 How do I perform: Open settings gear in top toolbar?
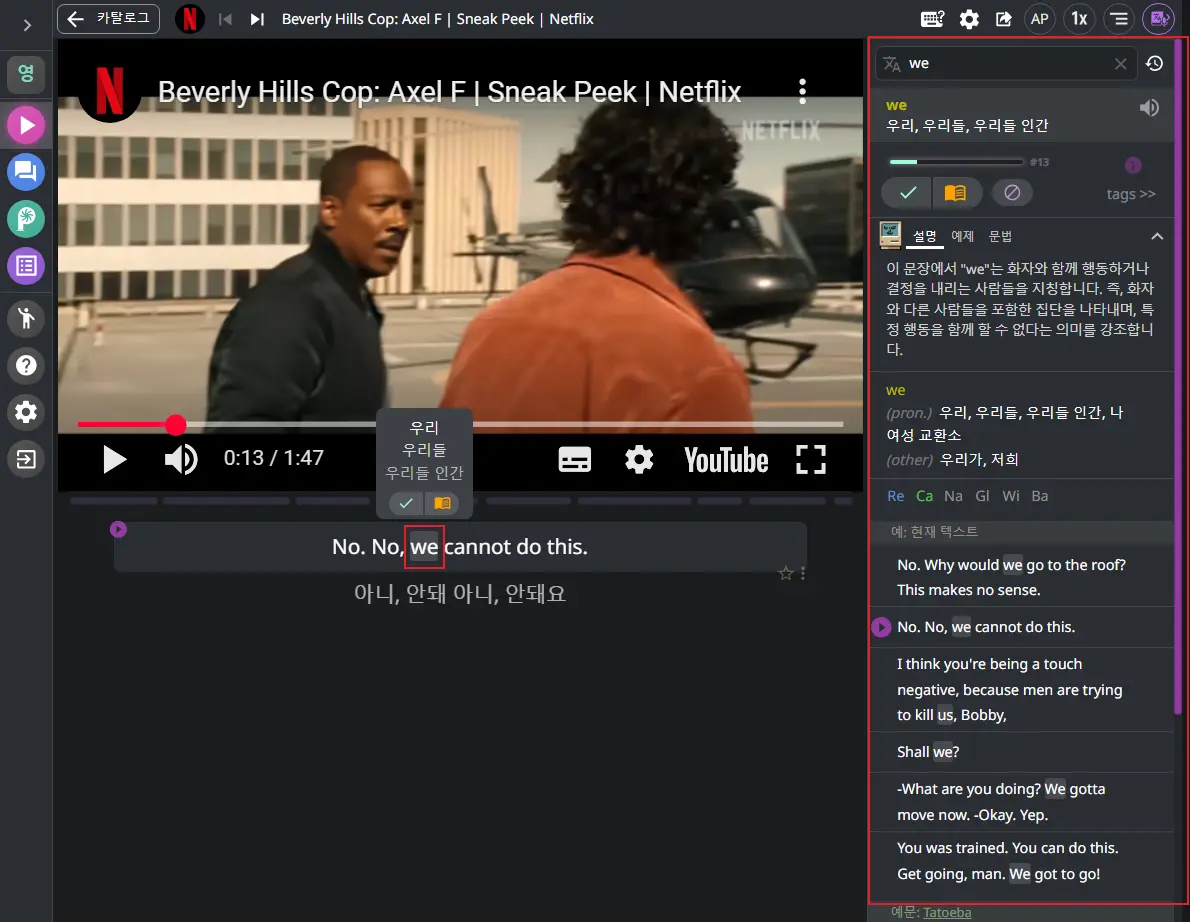pyautogui.click(x=969, y=19)
